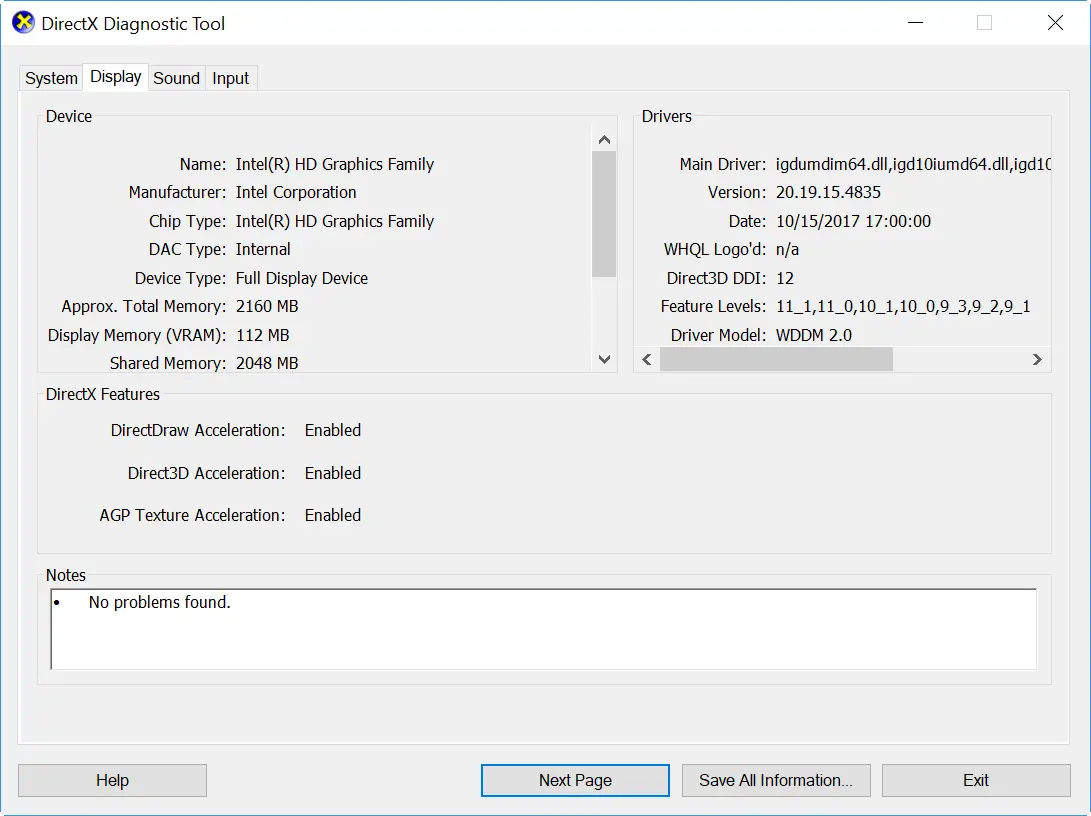
Task: Click the Device panel scroll-down arrow
Action: click(604, 359)
